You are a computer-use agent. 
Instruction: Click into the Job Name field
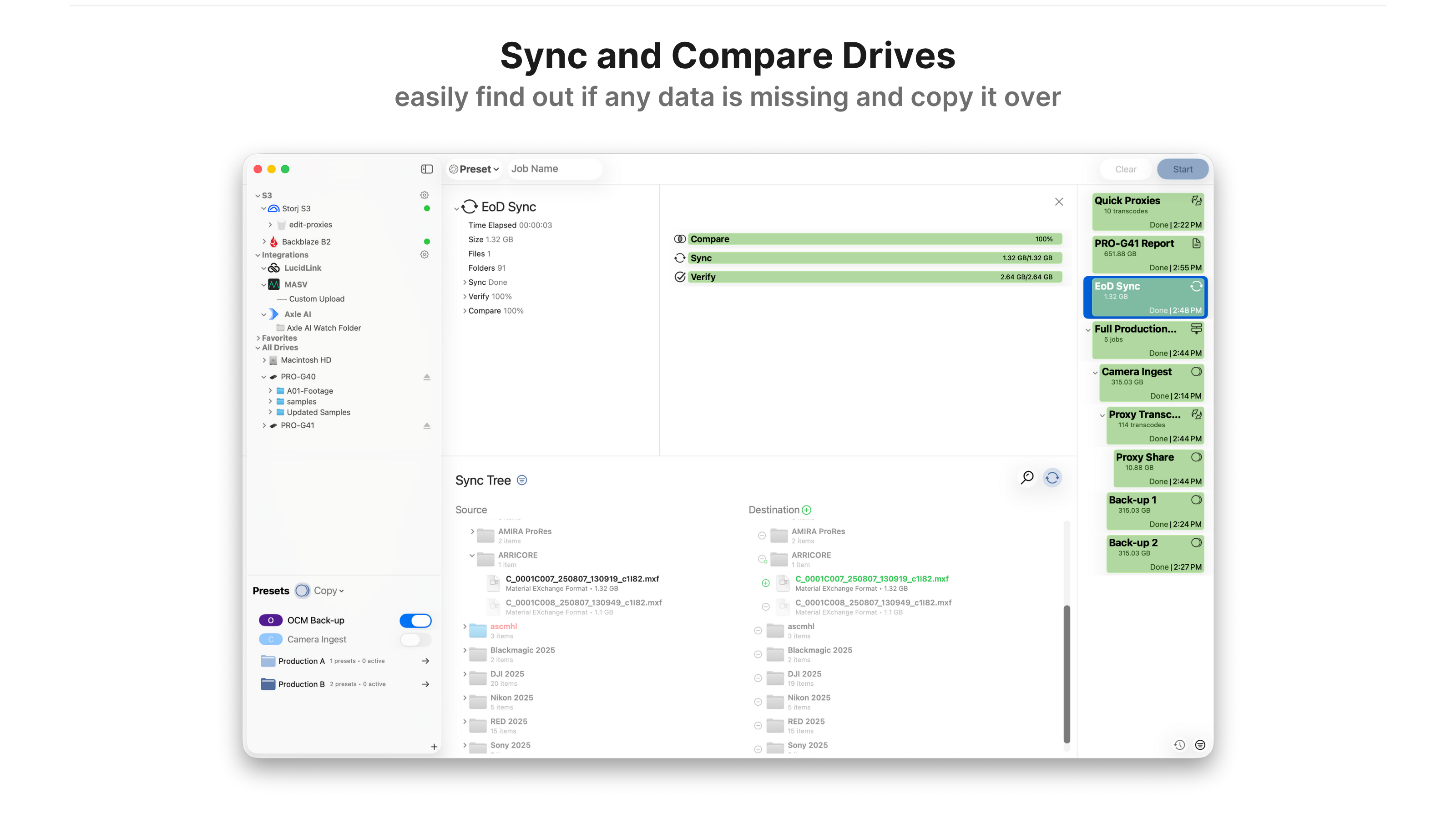(554, 169)
